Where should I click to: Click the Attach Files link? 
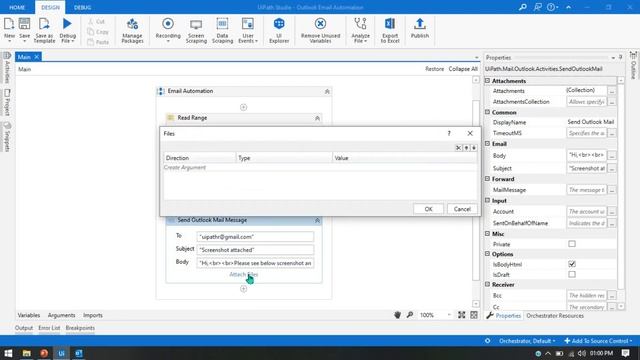tap(243, 274)
